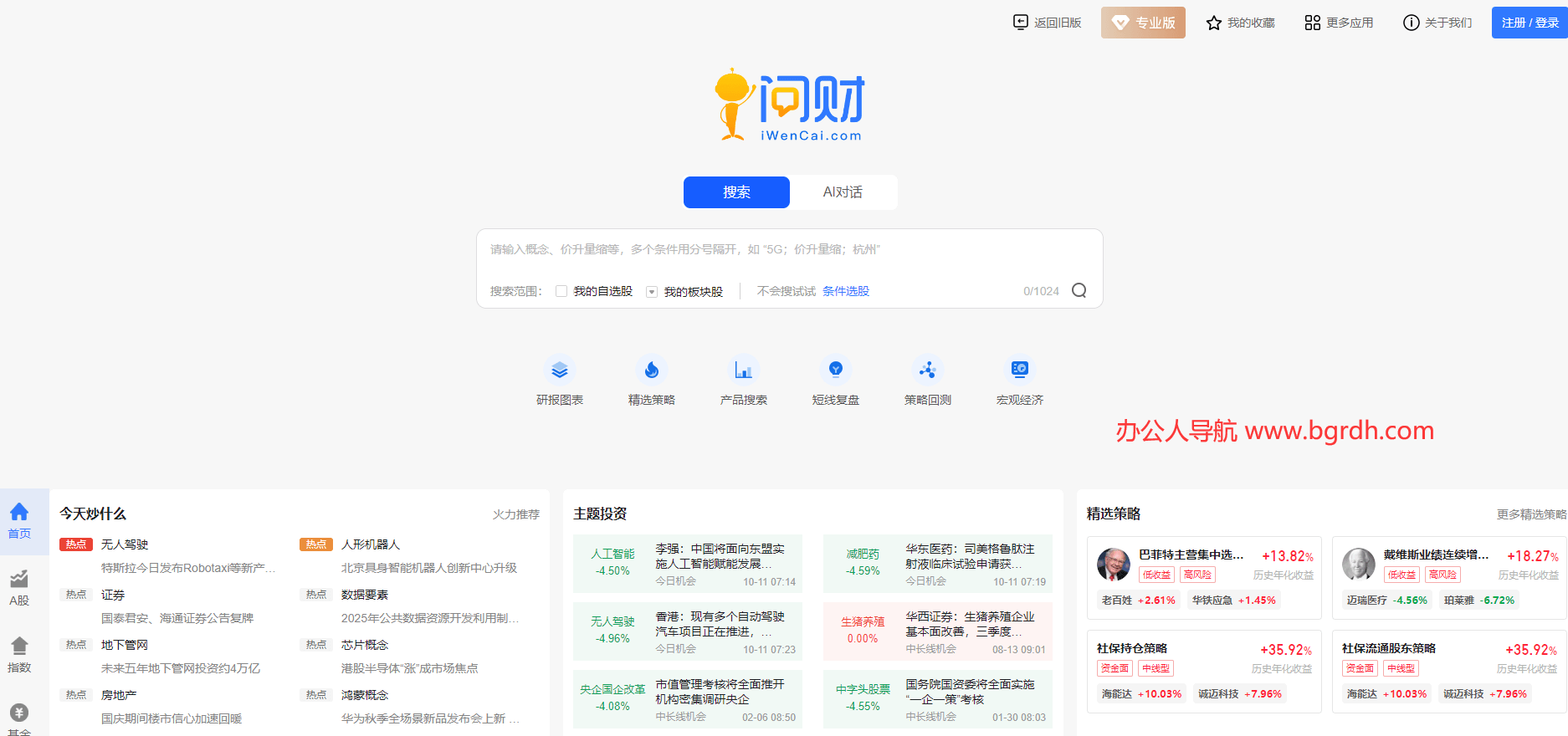Screen dimensions: 1568x736
Task: Open the 研报图表 icon
Action: 560,370
